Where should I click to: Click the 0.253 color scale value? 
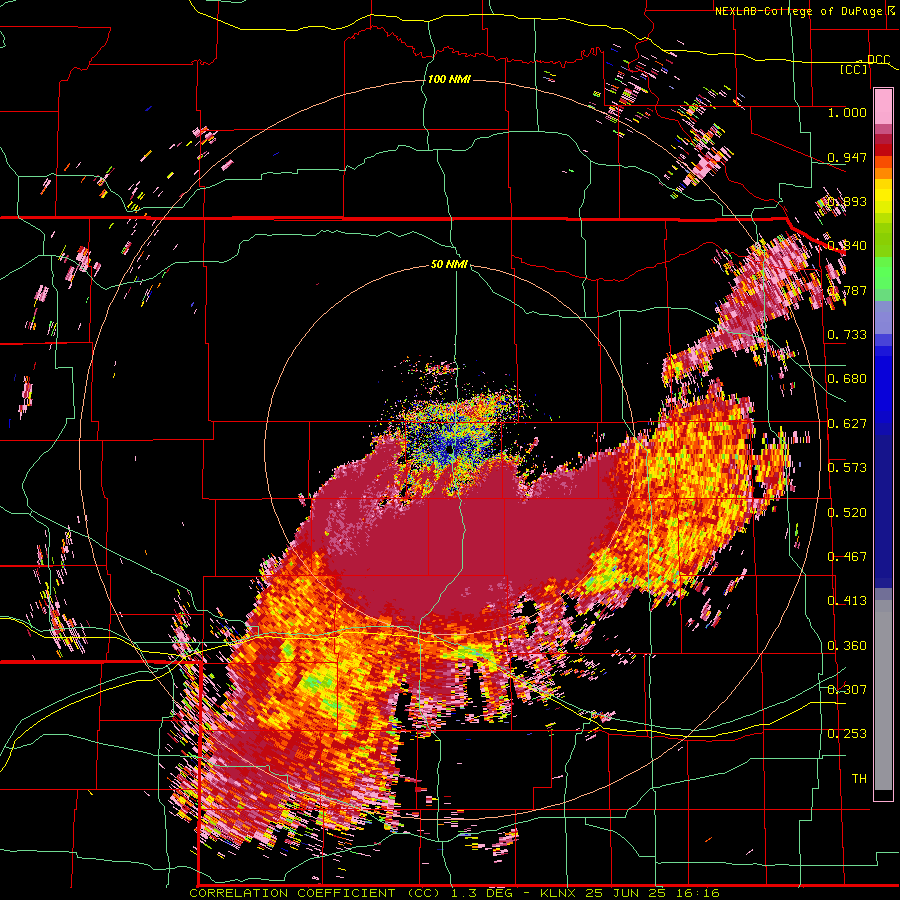pyautogui.click(x=847, y=734)
